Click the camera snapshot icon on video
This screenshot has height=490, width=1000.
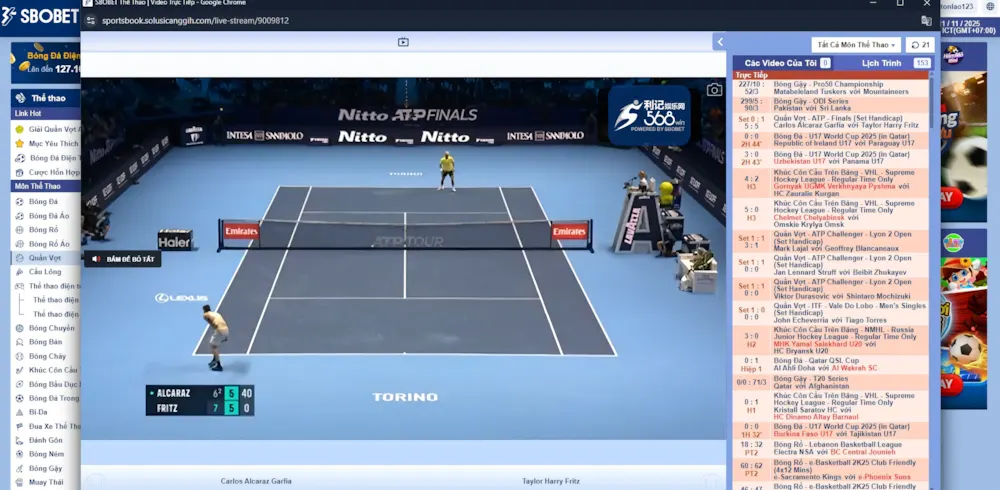click(x=714, y=90)
